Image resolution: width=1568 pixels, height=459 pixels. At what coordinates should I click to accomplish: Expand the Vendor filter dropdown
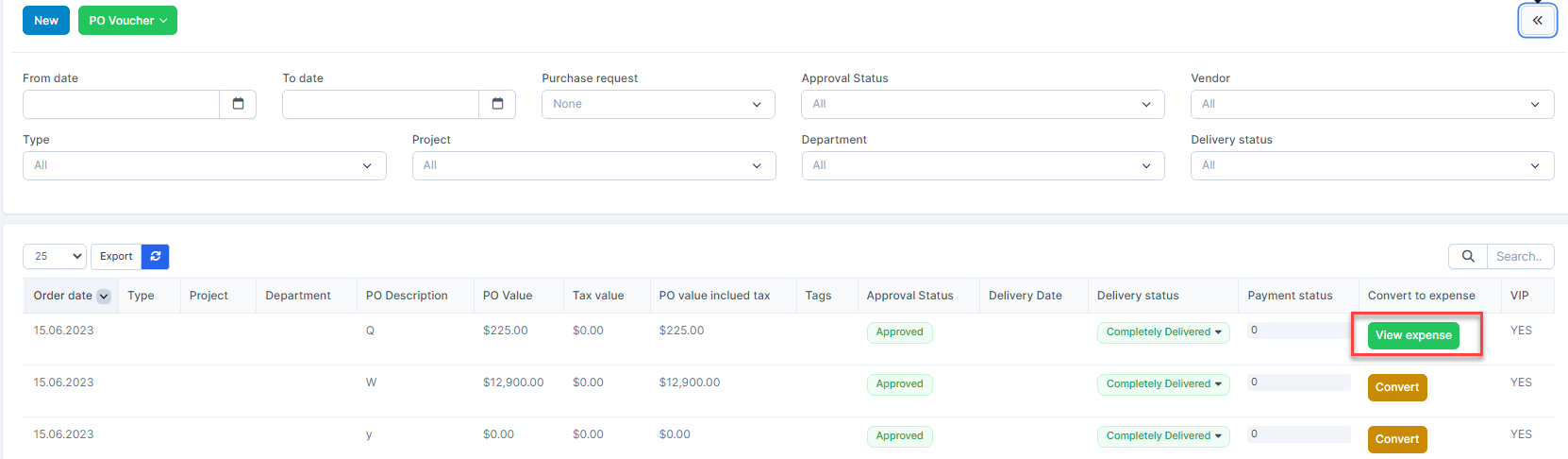1372,104
